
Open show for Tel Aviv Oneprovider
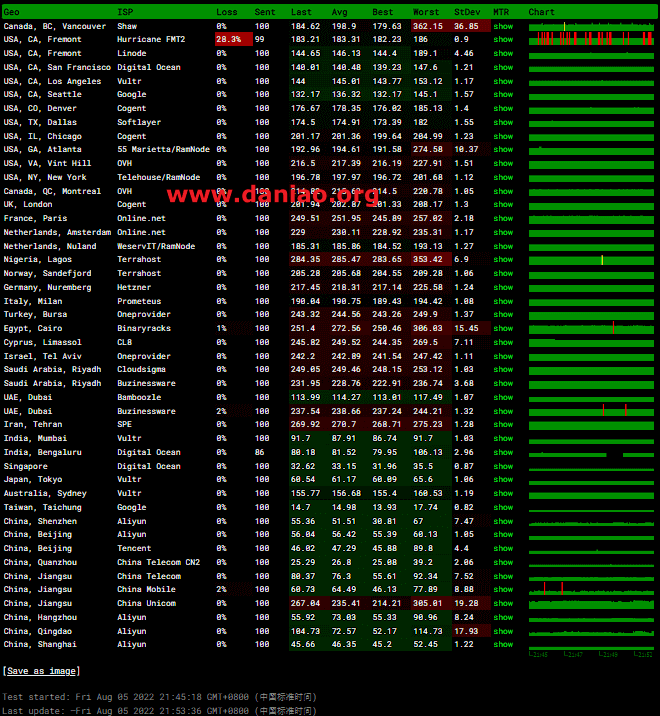[503, 356]
